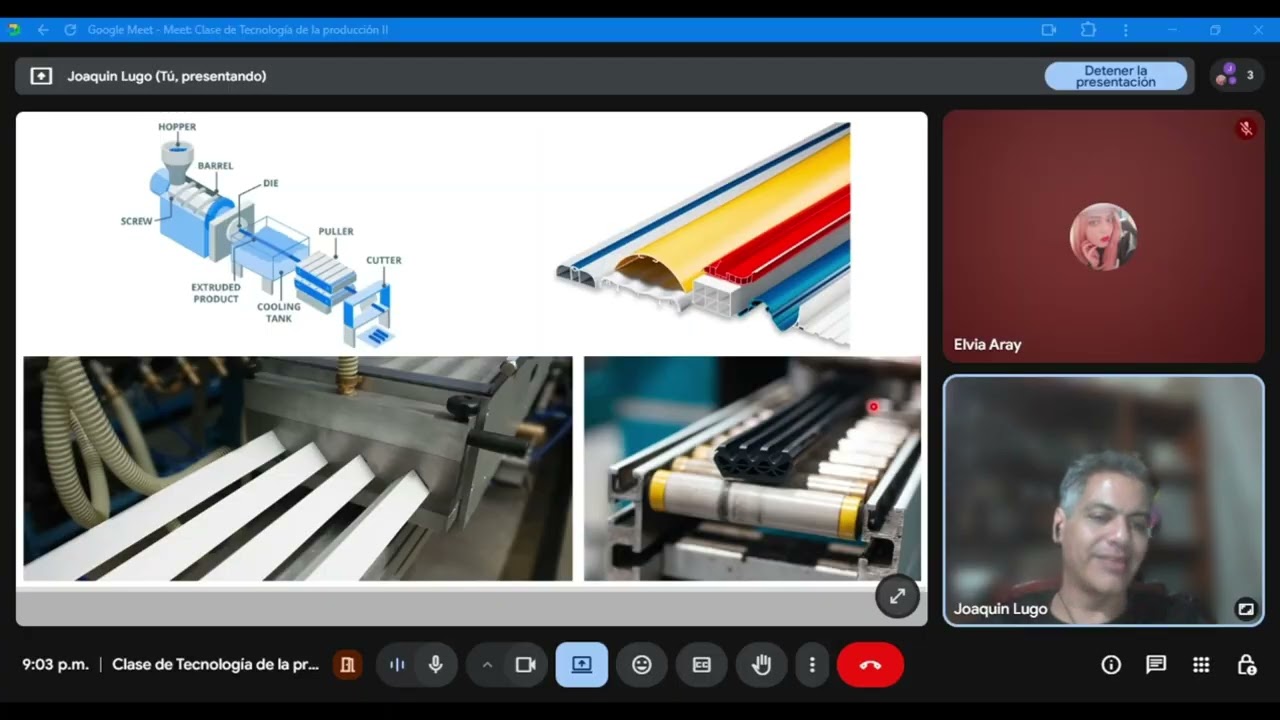1280x720 pixels.
Task: Turn off the camera
Action: (x=526, y=665)
